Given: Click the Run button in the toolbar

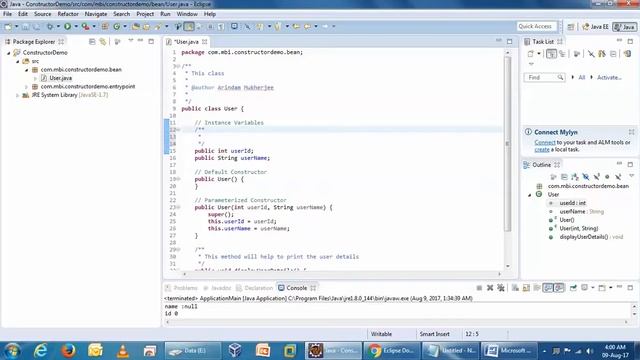Looking at the screenshot, I should click(67, 27).
